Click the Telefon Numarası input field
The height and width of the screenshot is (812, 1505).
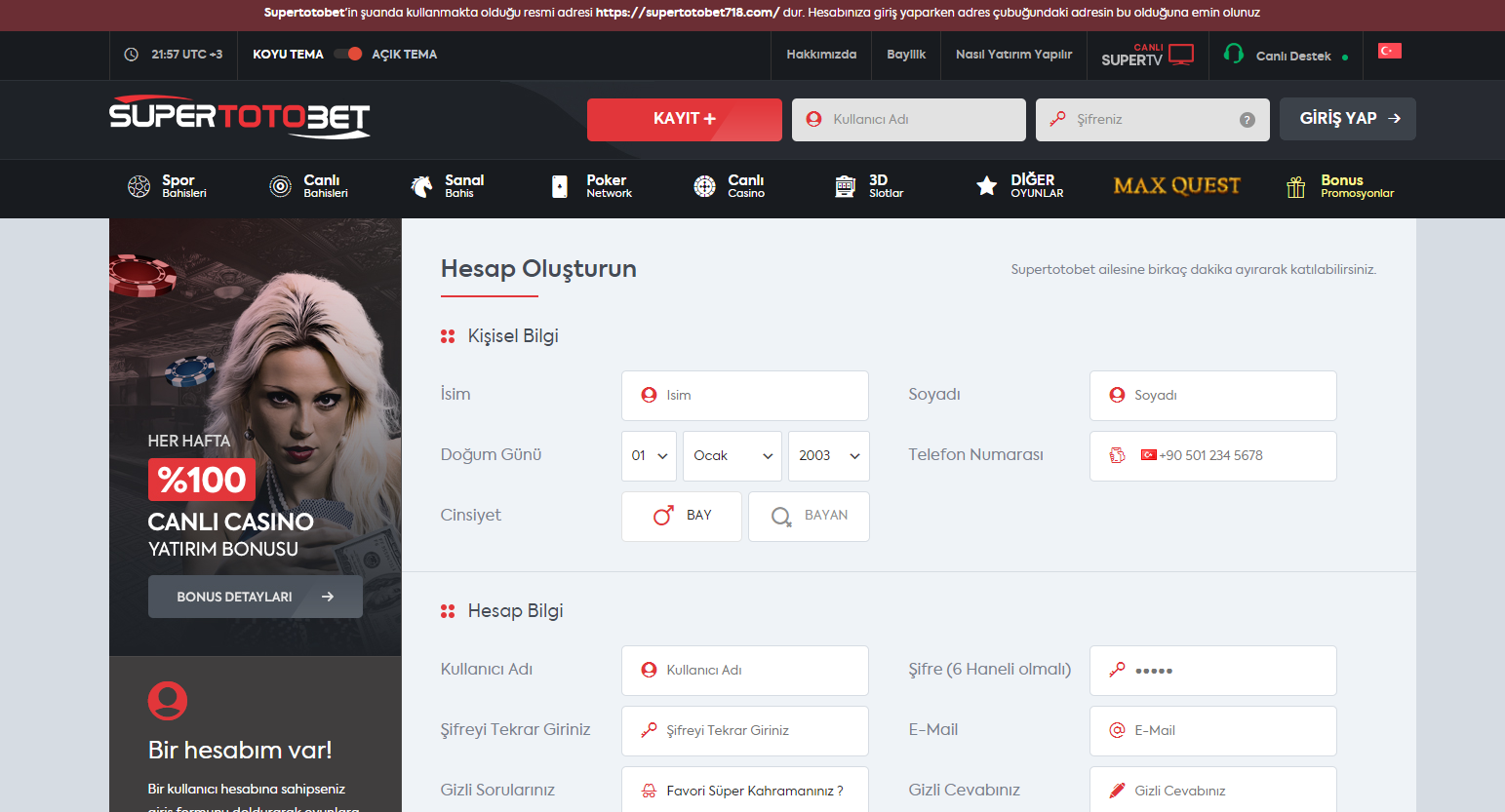[1213, 456]
